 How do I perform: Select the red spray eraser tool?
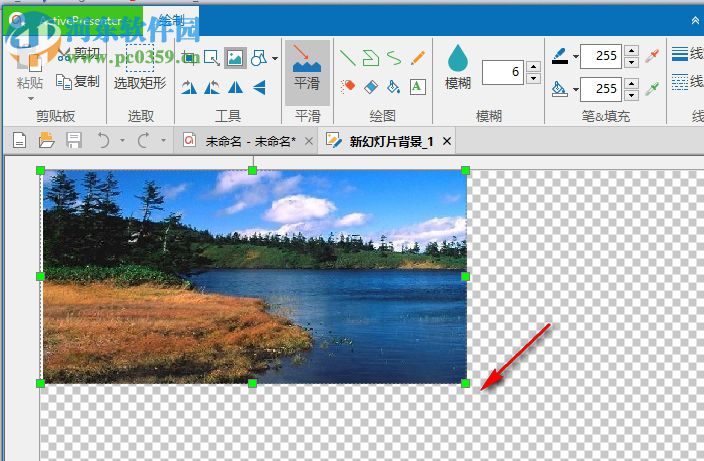pos(348,86)
